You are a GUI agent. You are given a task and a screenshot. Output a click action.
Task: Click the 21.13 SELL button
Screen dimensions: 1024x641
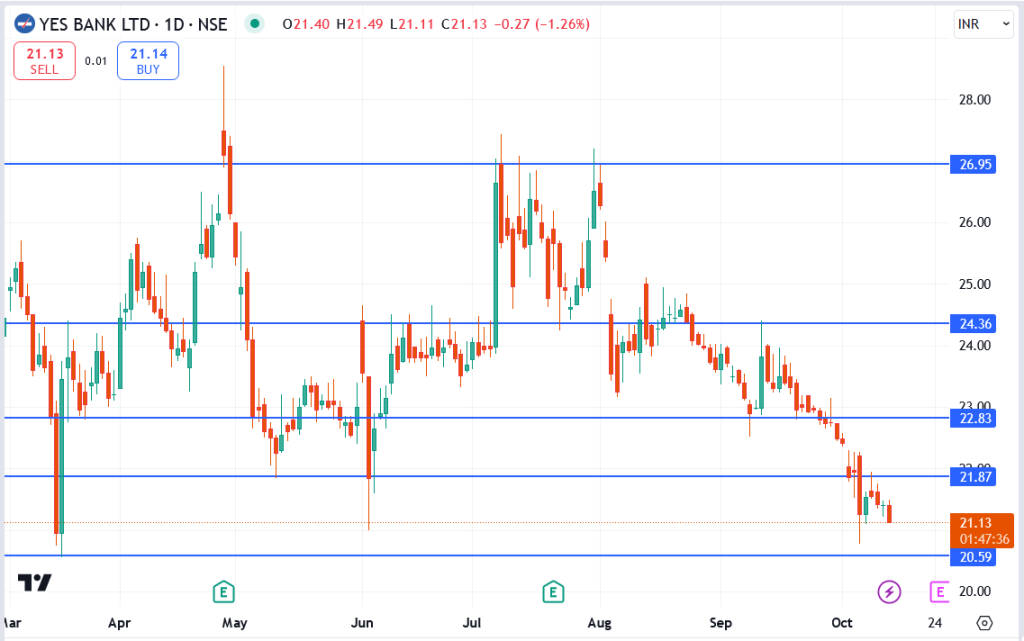click(44, 61)
